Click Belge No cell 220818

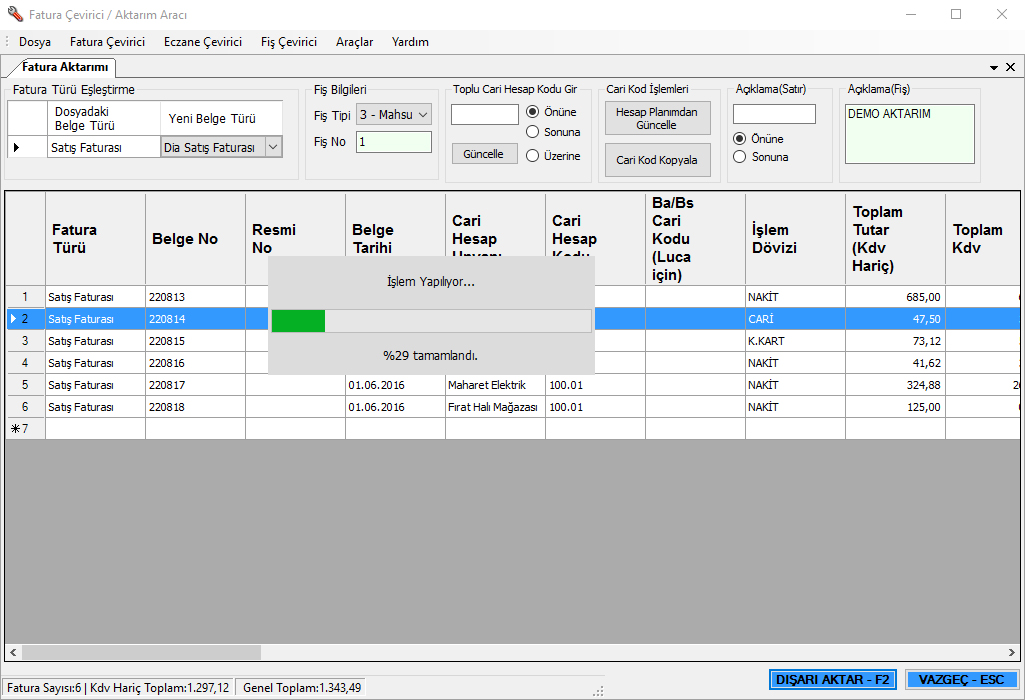coord(195,407)
